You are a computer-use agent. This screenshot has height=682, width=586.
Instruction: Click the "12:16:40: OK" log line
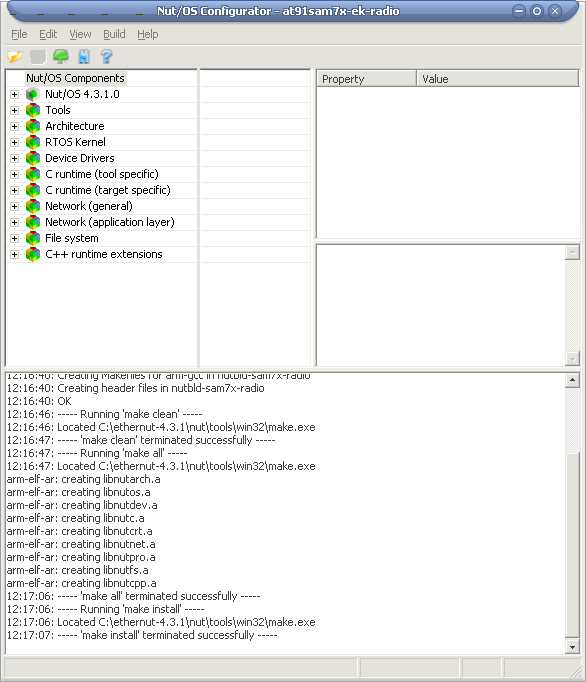[x=39, y=401]
